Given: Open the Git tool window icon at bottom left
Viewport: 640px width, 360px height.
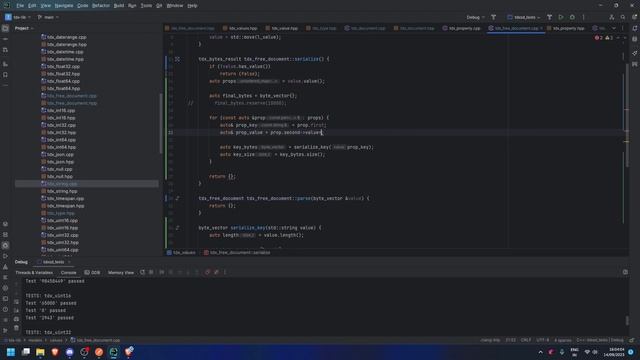Looking at the screenshot, I should [x=5, y=330].
